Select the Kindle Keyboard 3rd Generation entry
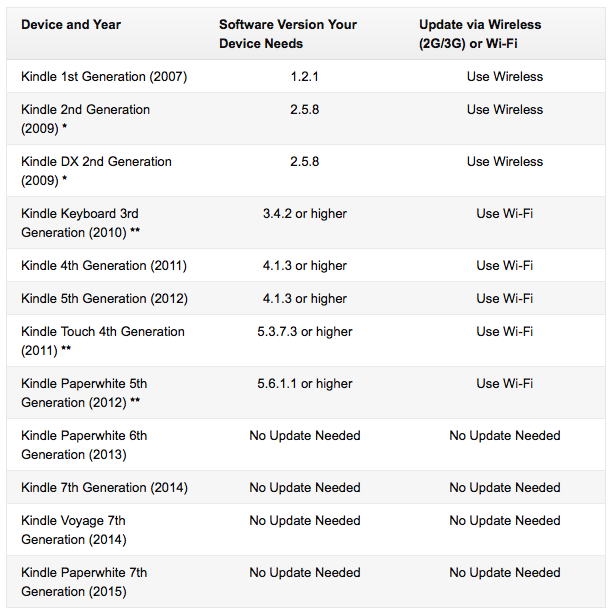612x613 pixels. click(80, 223)
